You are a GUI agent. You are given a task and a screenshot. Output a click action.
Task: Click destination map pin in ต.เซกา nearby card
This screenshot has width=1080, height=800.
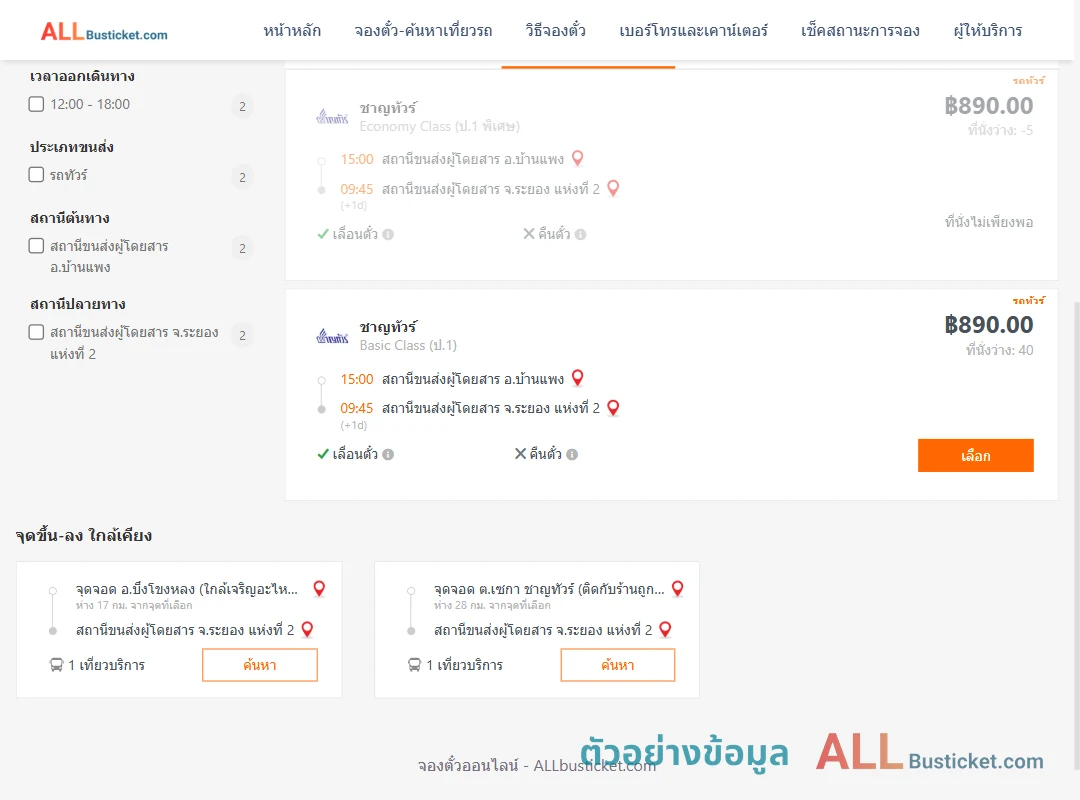pyautogui.click(x=665, y=629)
